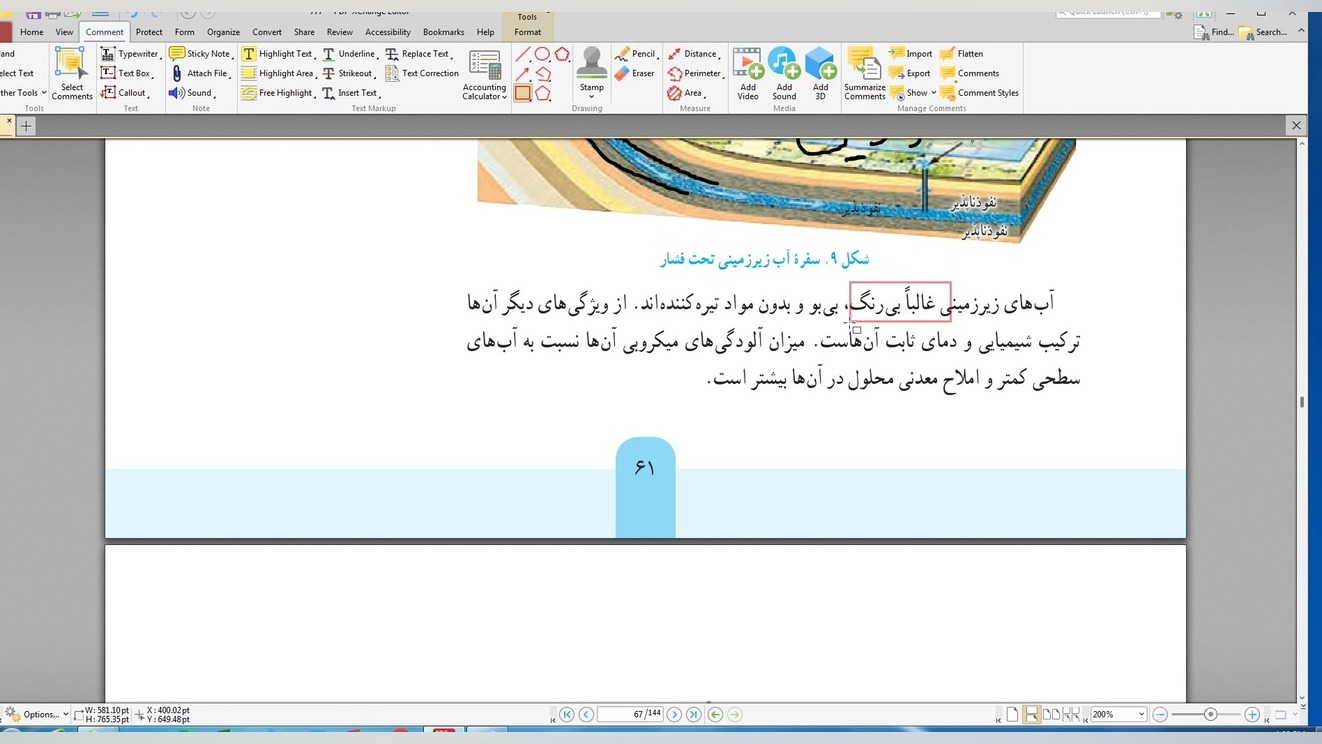Toggle two-page layout in status bar
The image size is (1322, 744).
coord(1050,715)
